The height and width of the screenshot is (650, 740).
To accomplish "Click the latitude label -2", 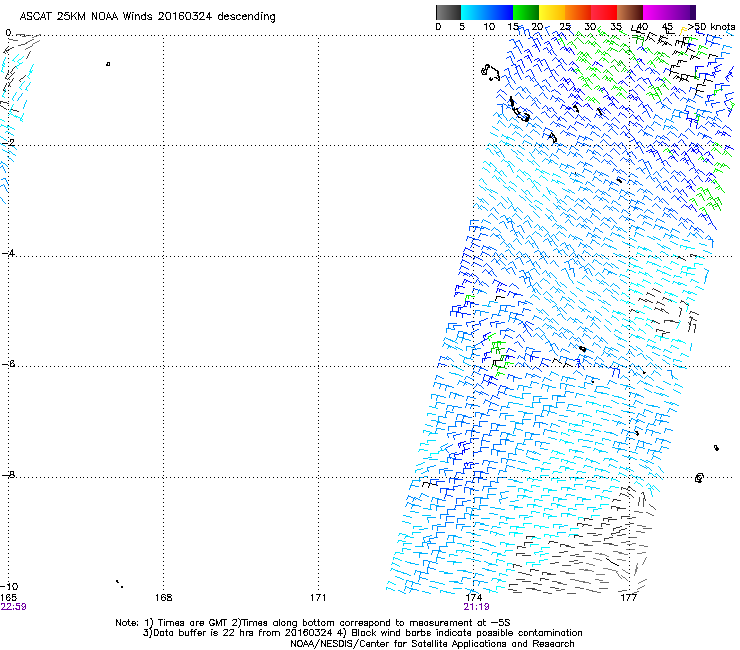I will coord(8,142).
